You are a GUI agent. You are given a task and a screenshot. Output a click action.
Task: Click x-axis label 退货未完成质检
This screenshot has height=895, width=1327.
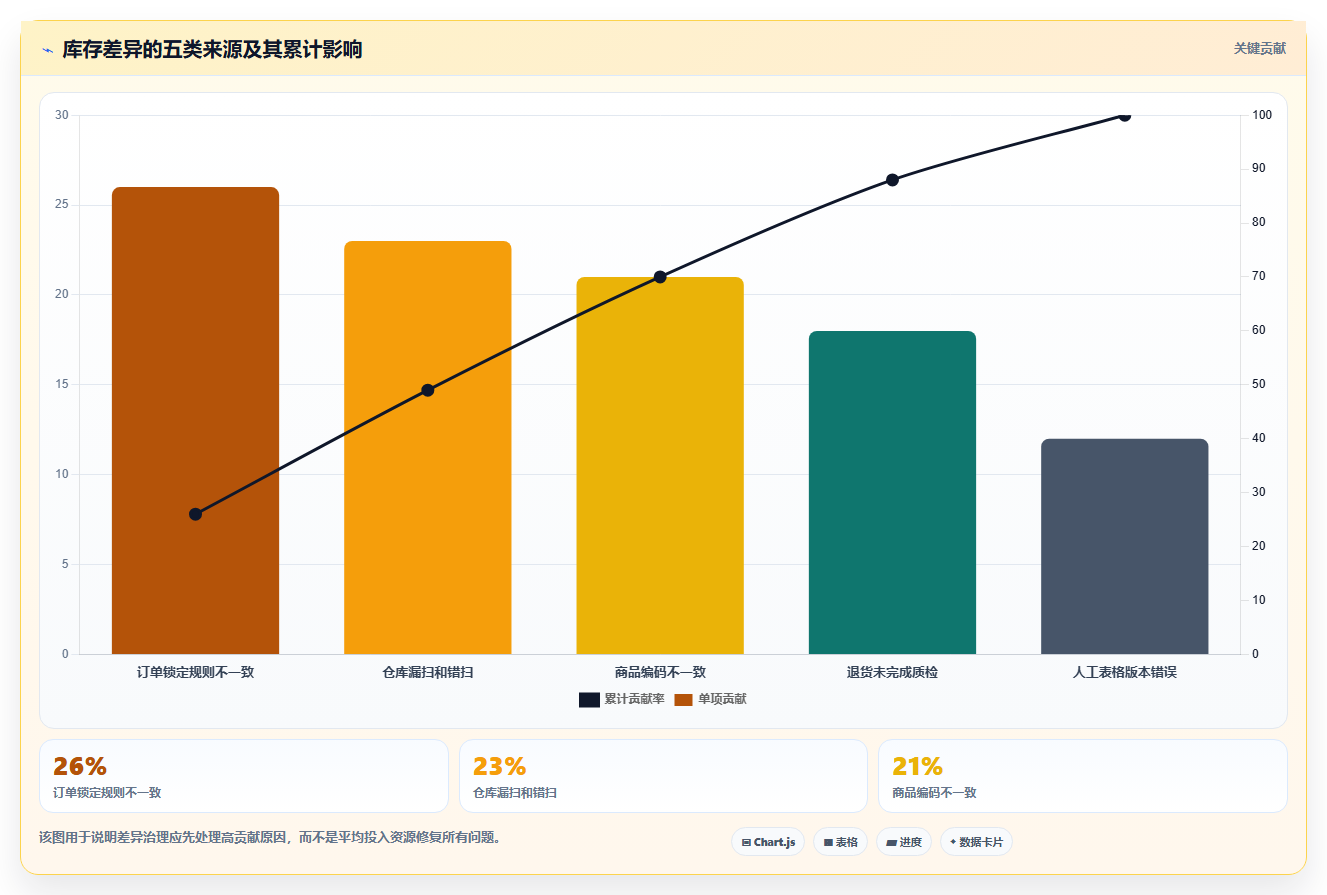click(892, 672)
